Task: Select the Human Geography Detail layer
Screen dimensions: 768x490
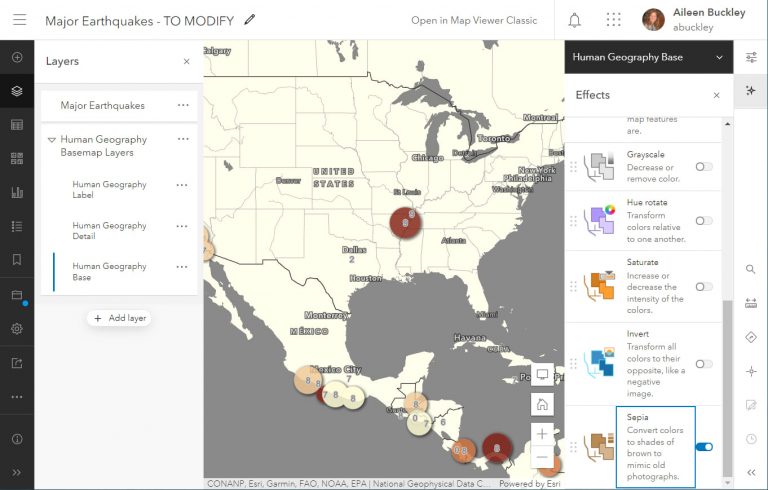Action: point(109,231)
